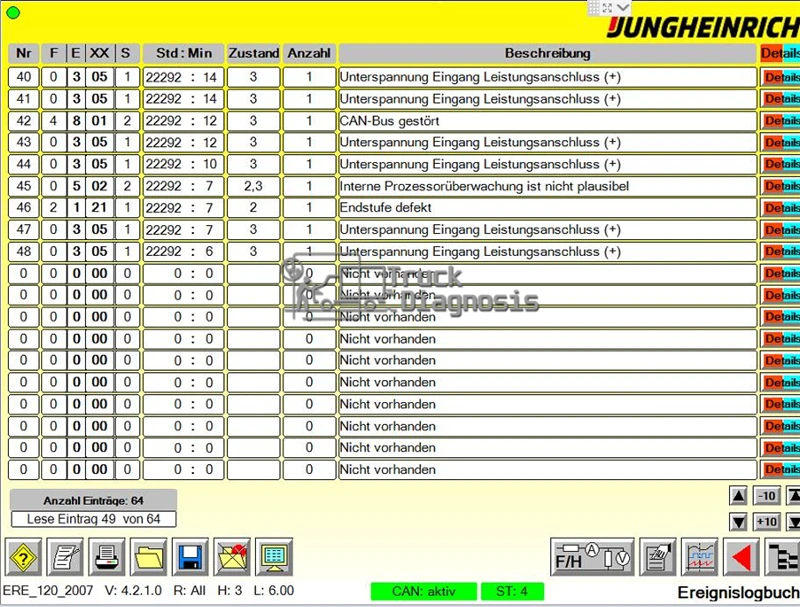Viewport: 800px width, 607px height.
Task: Open the monitor table view icon
Action: pyautogui.click(x=274, y=557)
